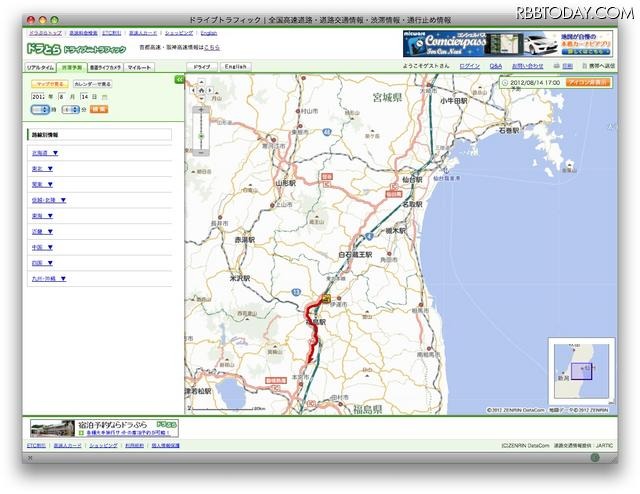Screen dimensions: 640x494
Task: Click the print icon in the header
Action: (567, 66)
